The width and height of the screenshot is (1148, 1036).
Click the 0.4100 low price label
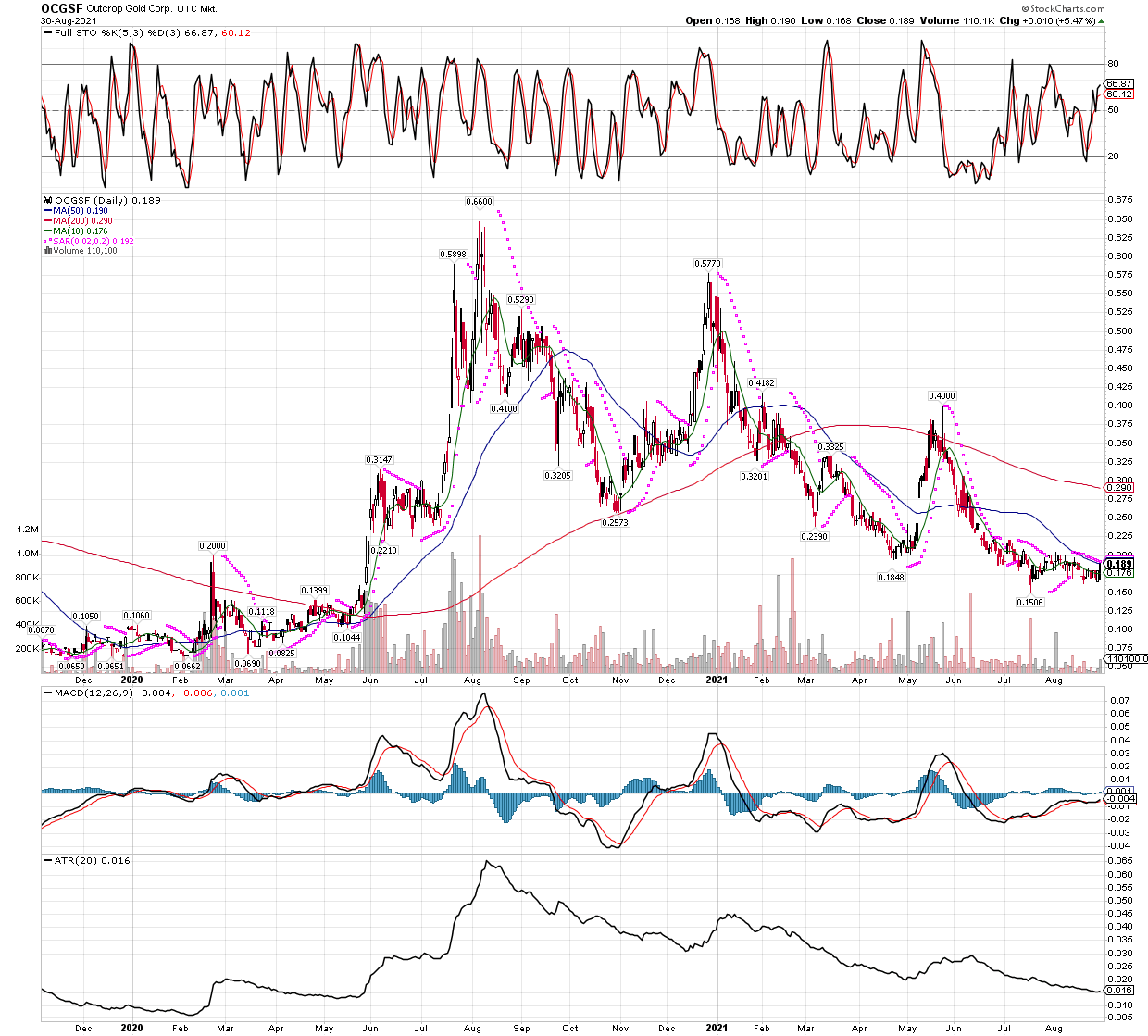504,409
